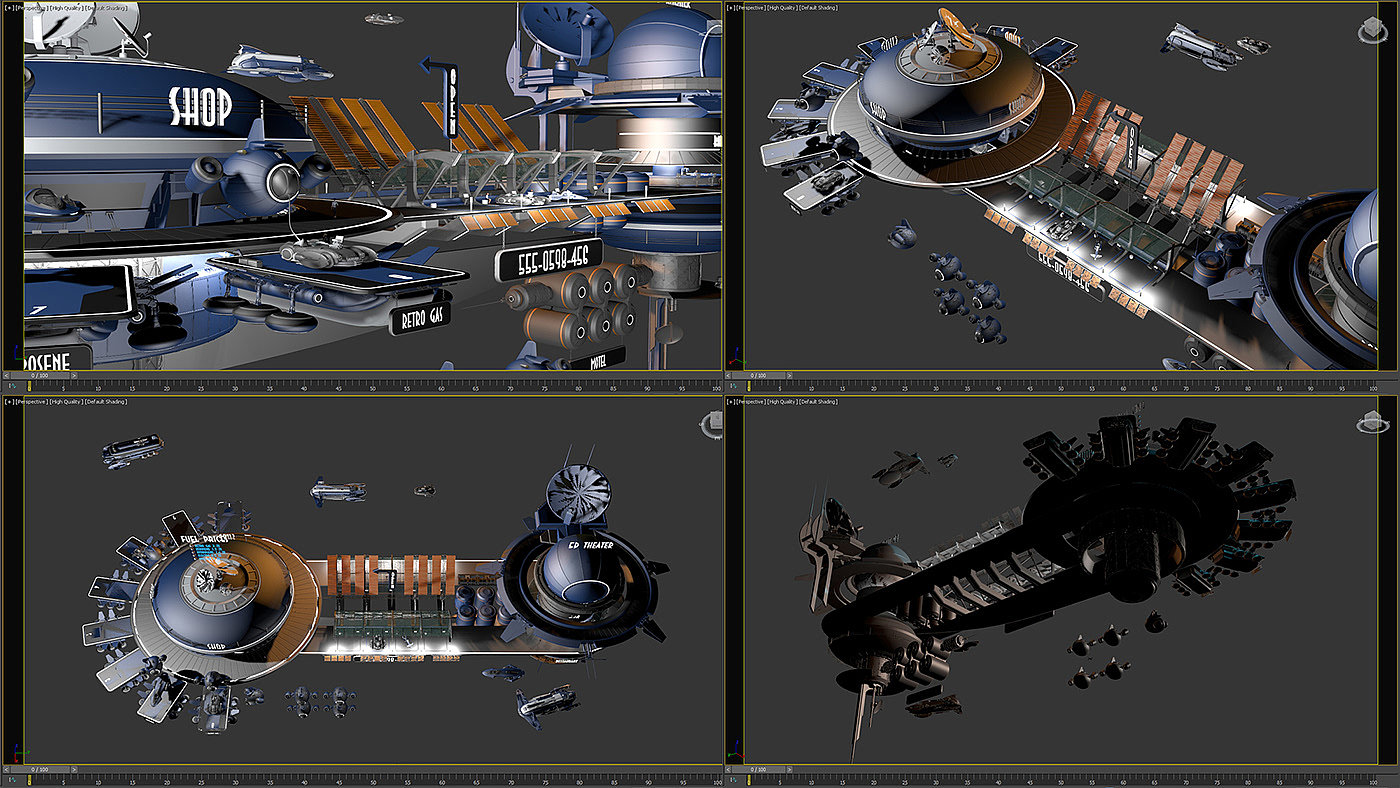Click next-frame arrow on slider under SHOP close-up viewport
The width and height of the screenshot is (1400, 788).
[74, 376]
